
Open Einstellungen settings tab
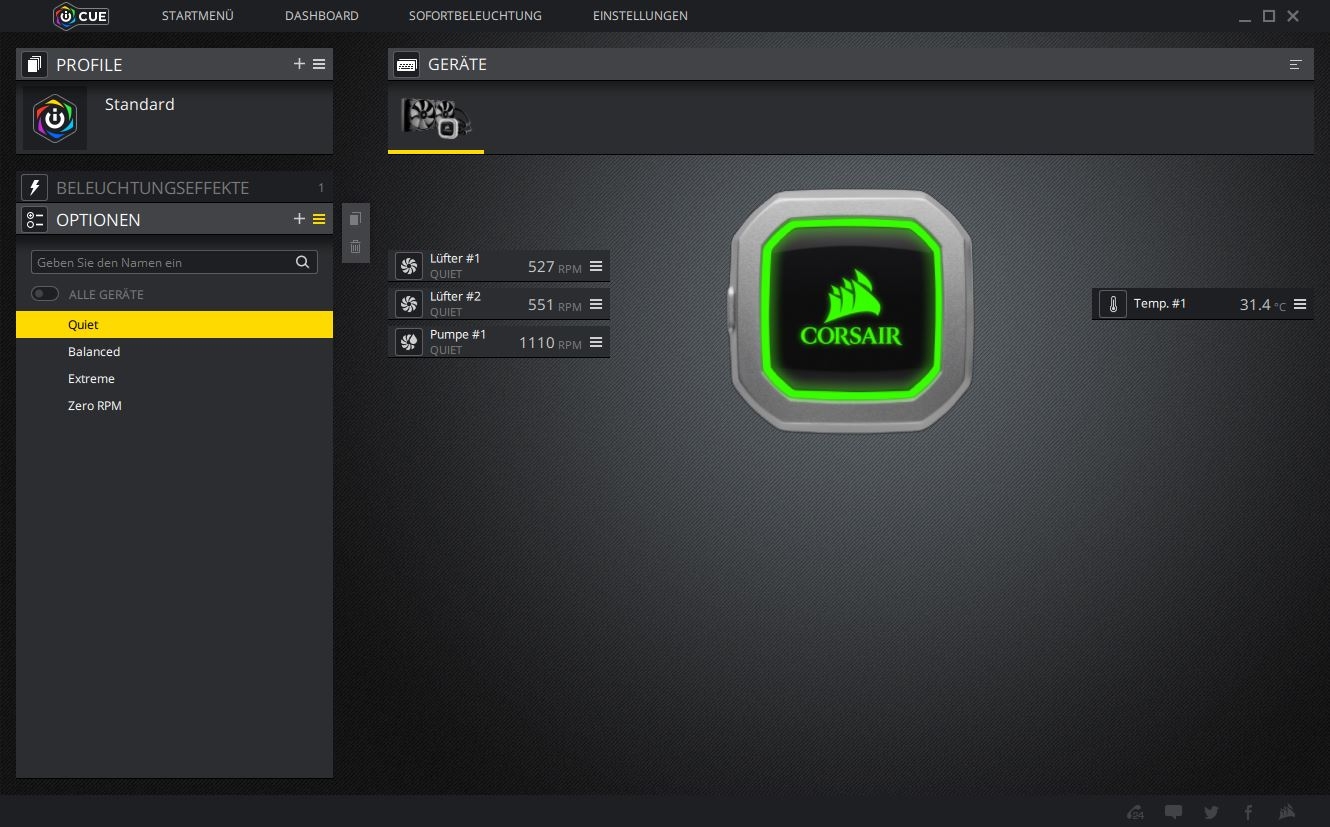coord(640,16)
